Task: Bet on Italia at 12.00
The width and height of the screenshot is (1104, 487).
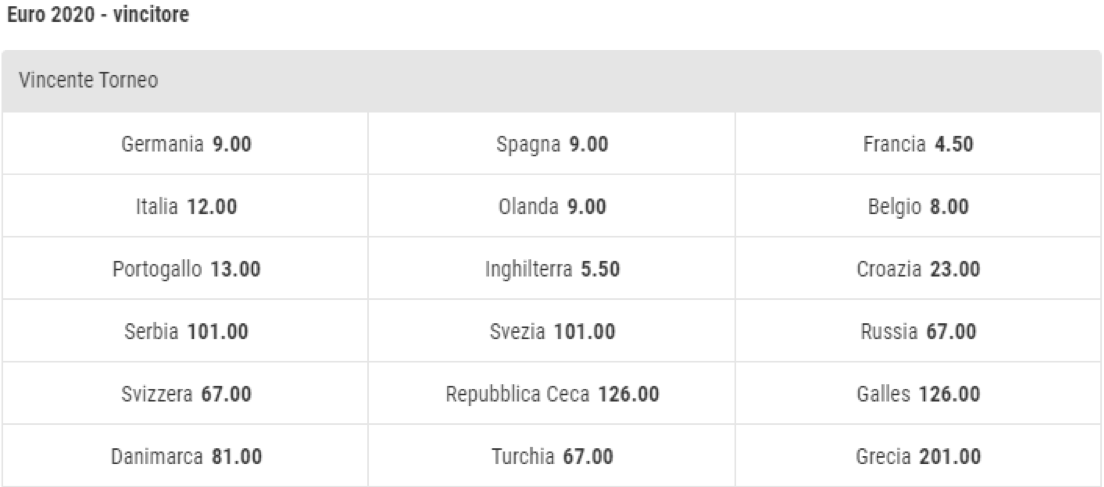Action: coord(186,207)
